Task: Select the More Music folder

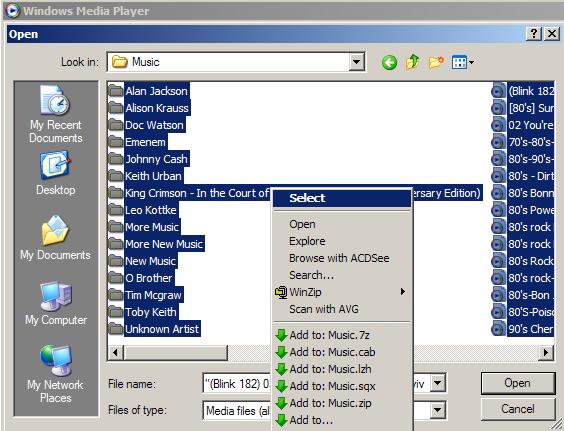Action: (144, 227)
